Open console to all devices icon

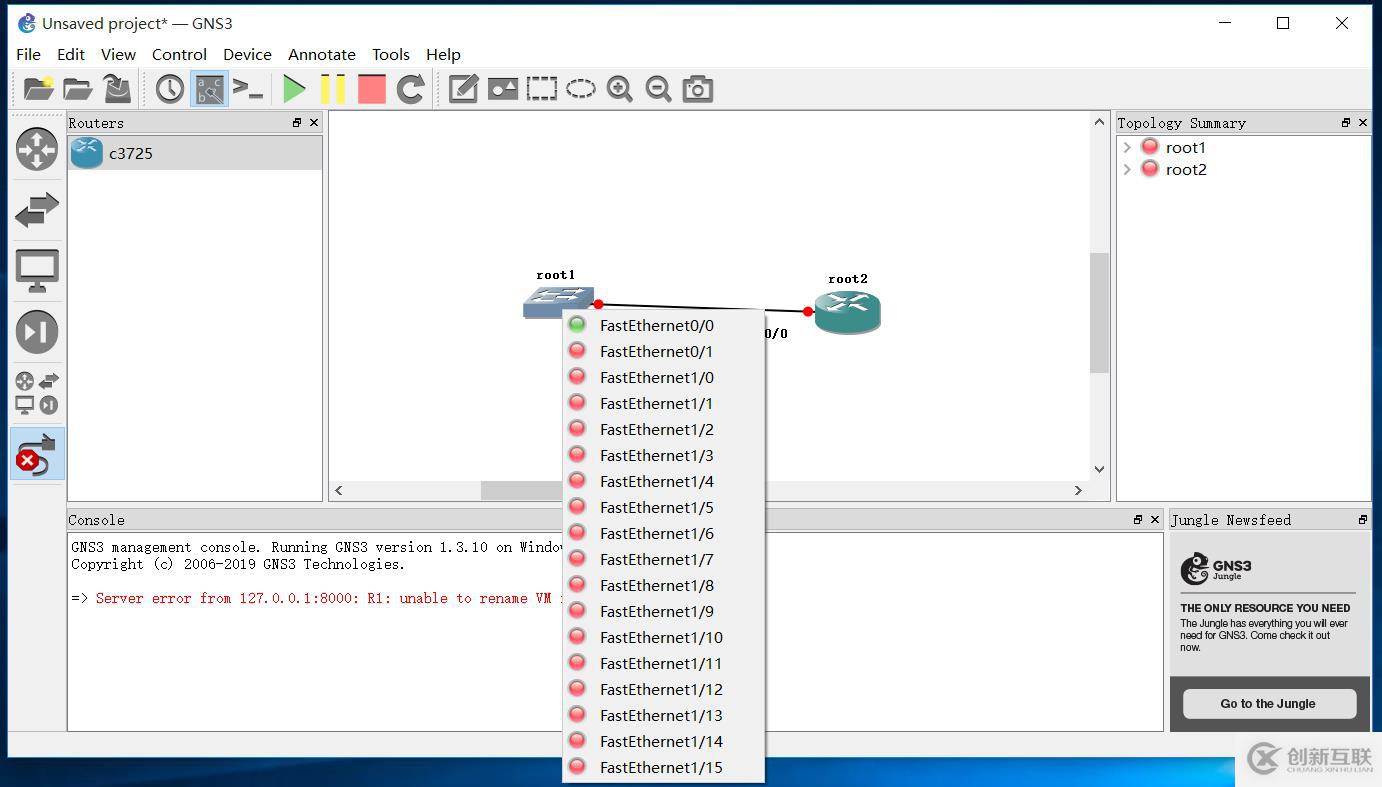tap(248, 89)
